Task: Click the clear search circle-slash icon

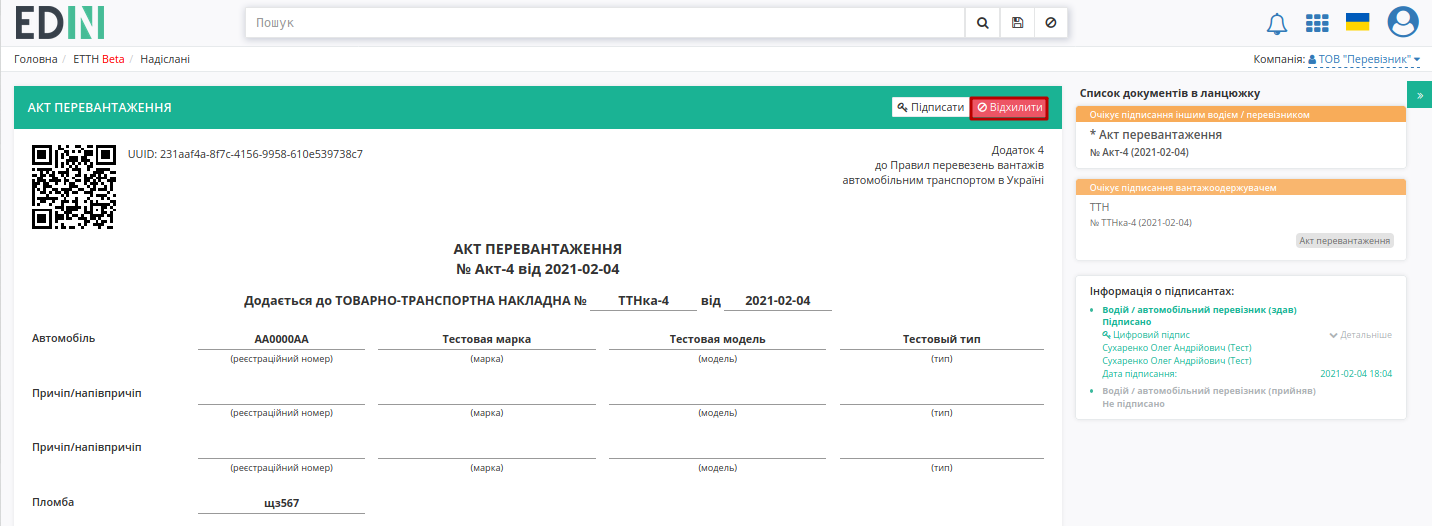Action: tap(1050, 22)
